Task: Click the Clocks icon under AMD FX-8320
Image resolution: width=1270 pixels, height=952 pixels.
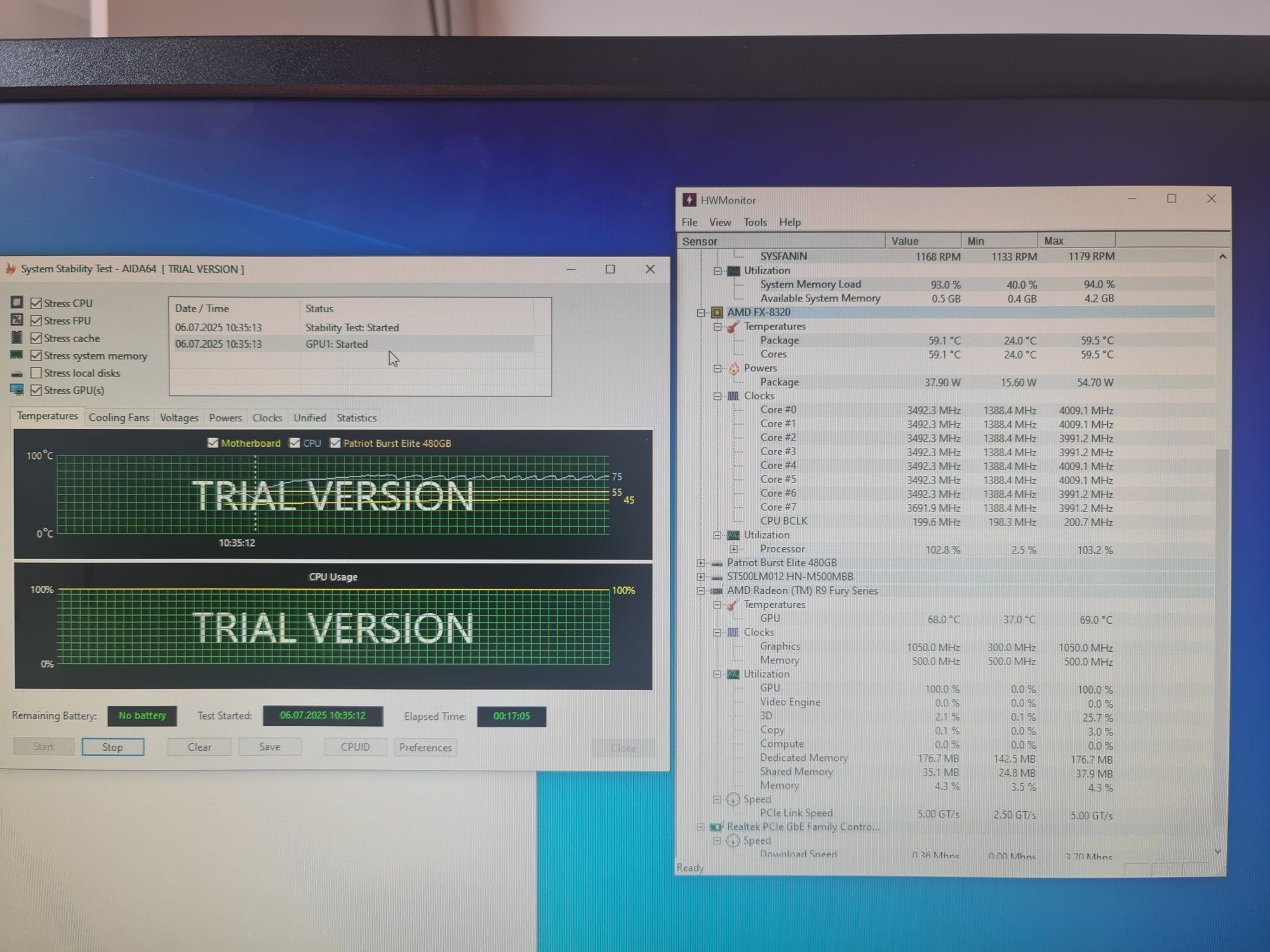Action: [x=733, y=396]
